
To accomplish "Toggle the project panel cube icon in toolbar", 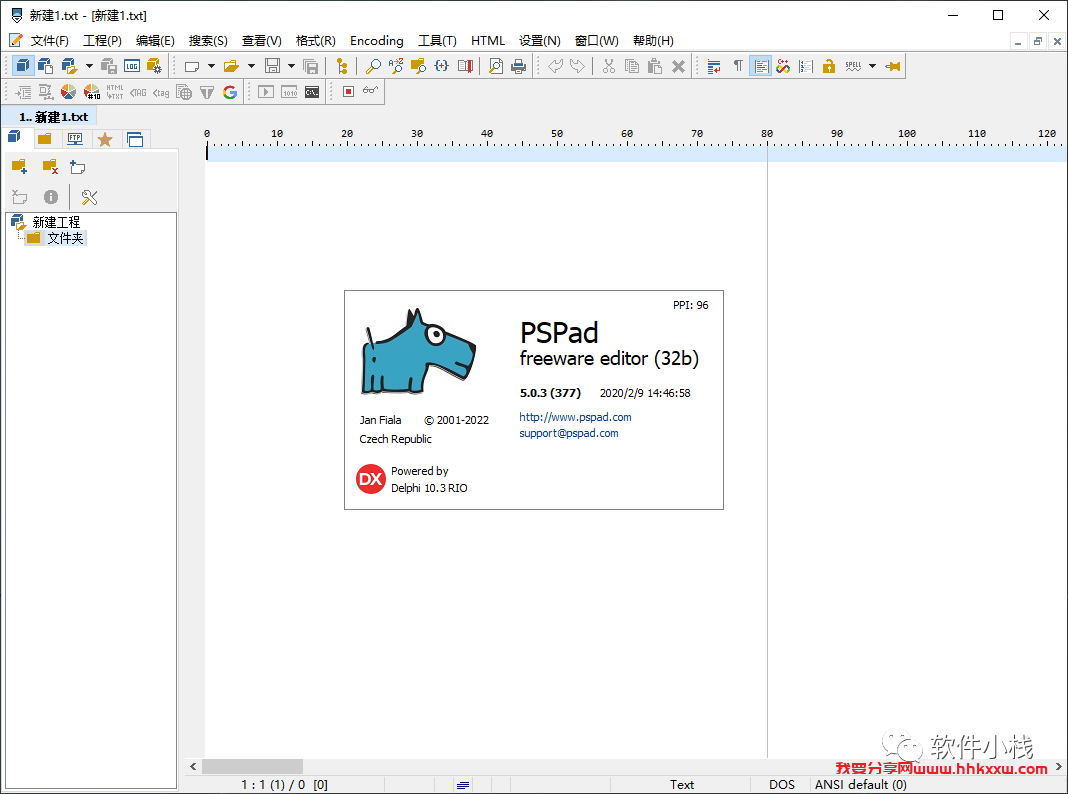I will click(x=23, y=66).
